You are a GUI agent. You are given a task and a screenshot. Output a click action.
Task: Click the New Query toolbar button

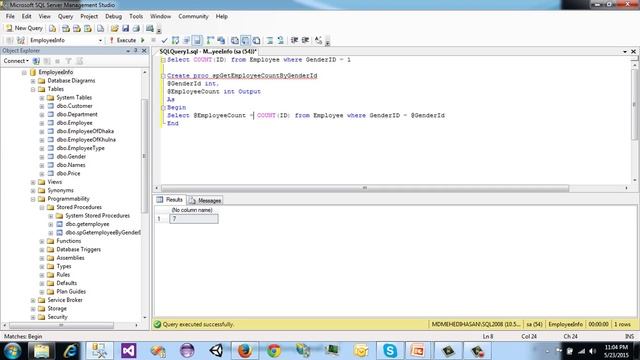[24, 28]
